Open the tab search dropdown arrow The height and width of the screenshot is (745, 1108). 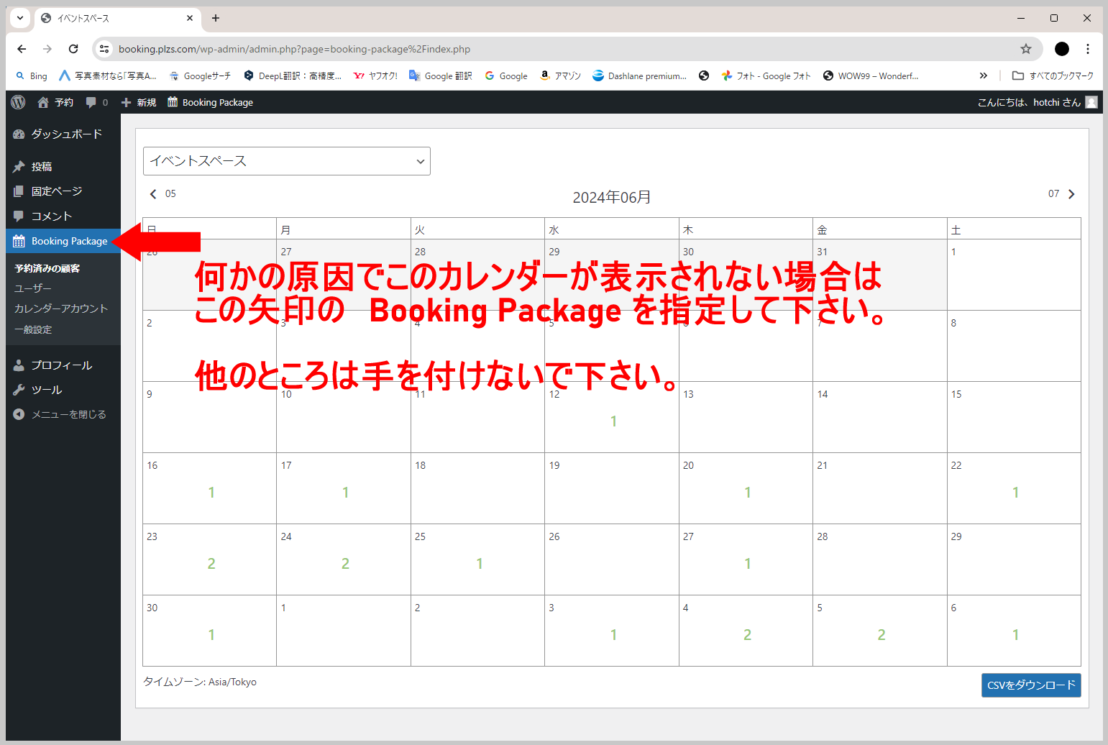[x=20, y=18]
